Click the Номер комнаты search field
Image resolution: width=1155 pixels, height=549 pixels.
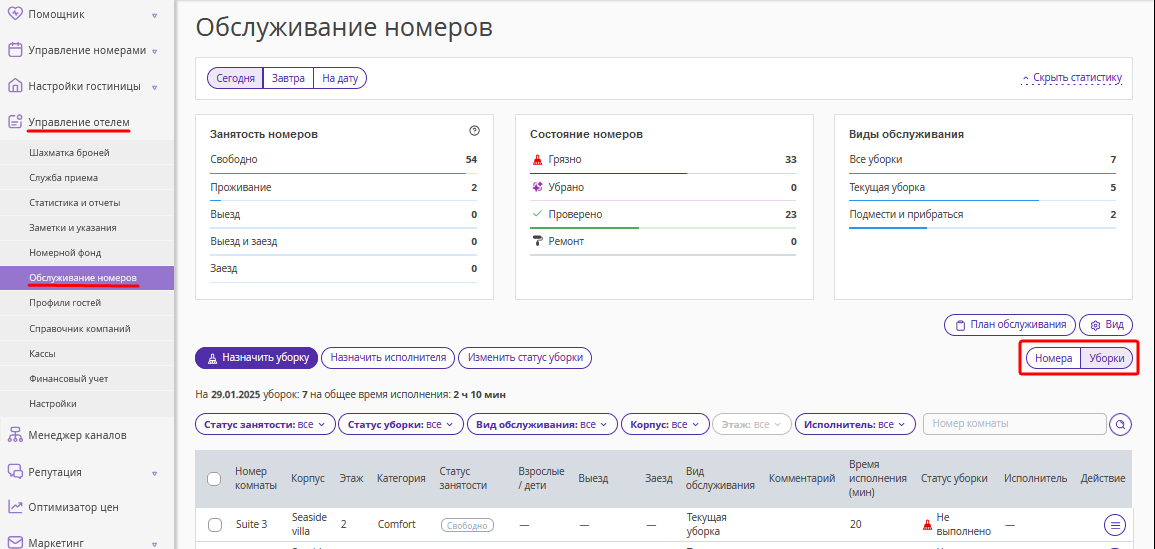point(1015,424)
